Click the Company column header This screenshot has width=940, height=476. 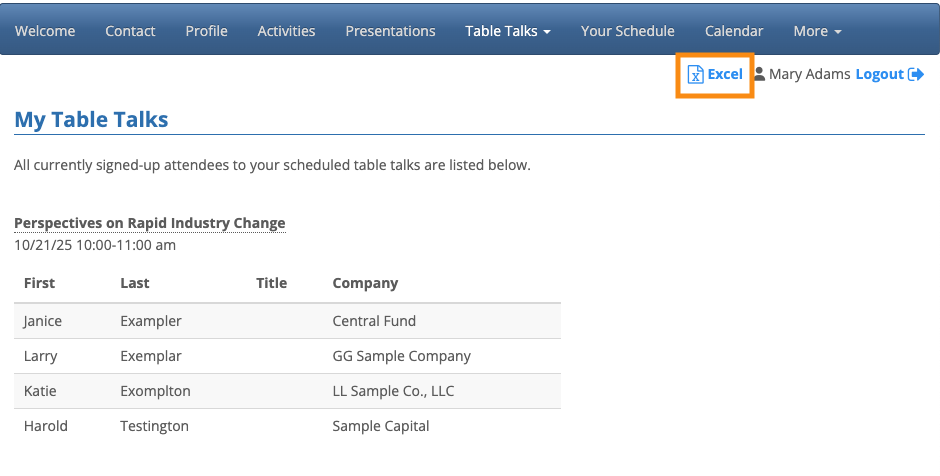(365, 283)
